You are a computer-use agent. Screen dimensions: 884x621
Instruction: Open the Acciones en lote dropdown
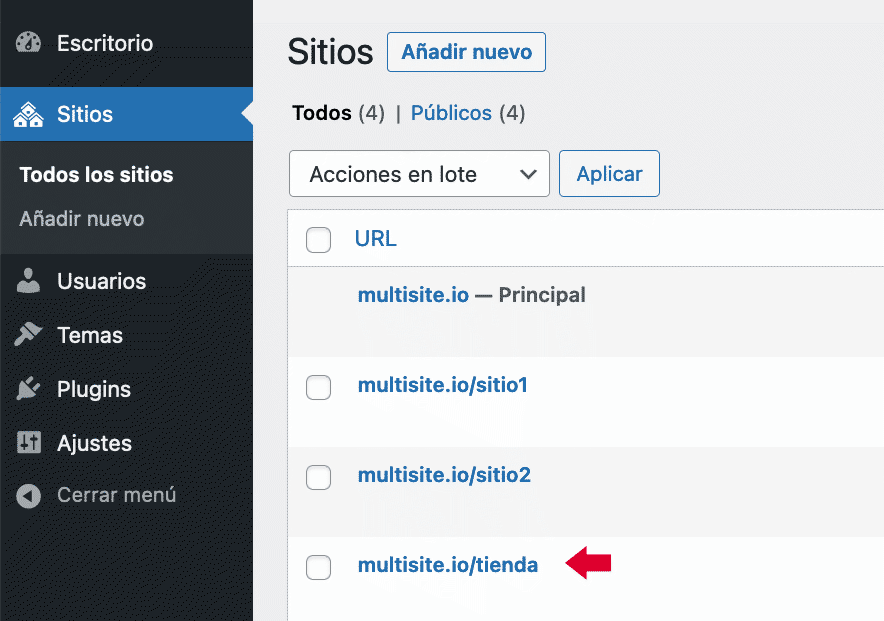(x=419, y=174)
